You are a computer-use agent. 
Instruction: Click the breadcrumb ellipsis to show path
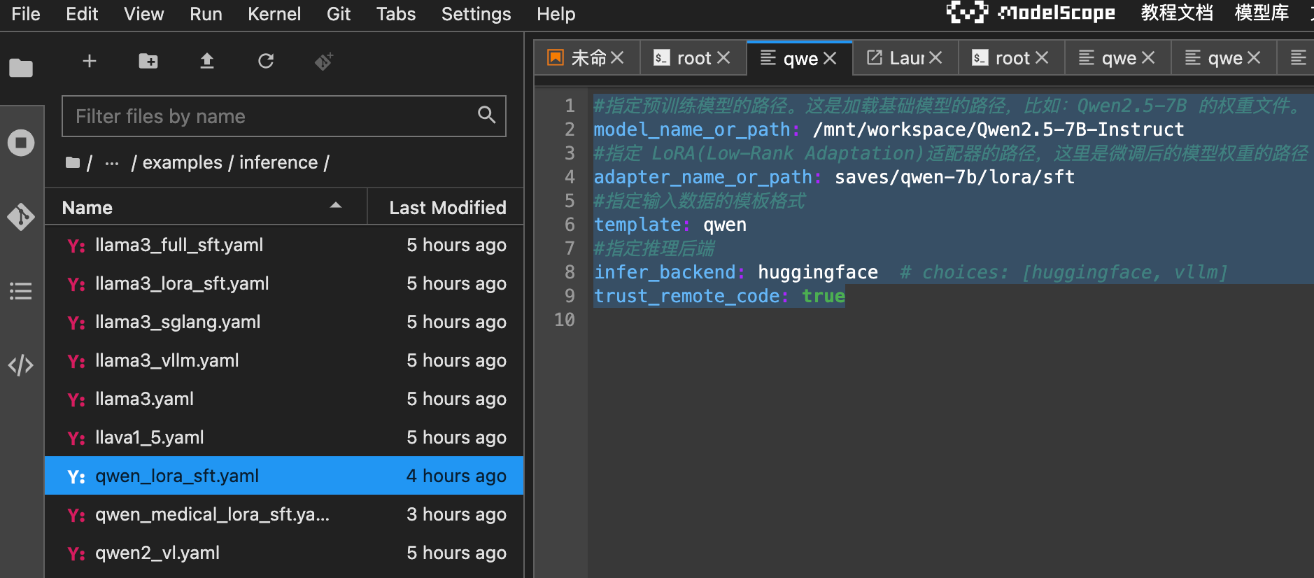point(112,162)
